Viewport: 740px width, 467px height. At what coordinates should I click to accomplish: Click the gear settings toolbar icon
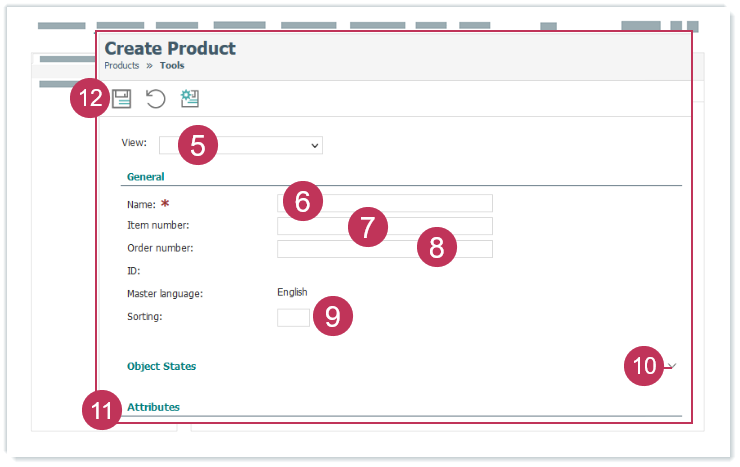point(190,98)
